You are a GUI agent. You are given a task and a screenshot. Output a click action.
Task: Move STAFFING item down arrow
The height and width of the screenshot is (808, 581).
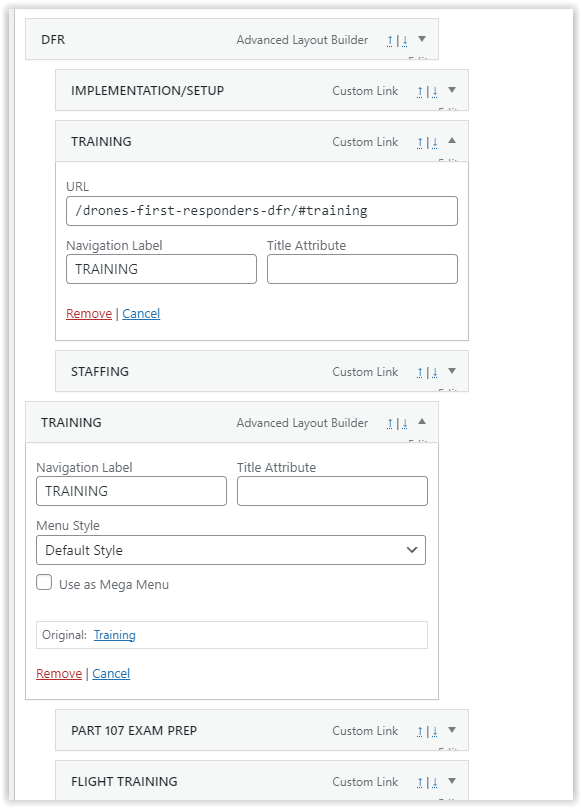(435, 372)
